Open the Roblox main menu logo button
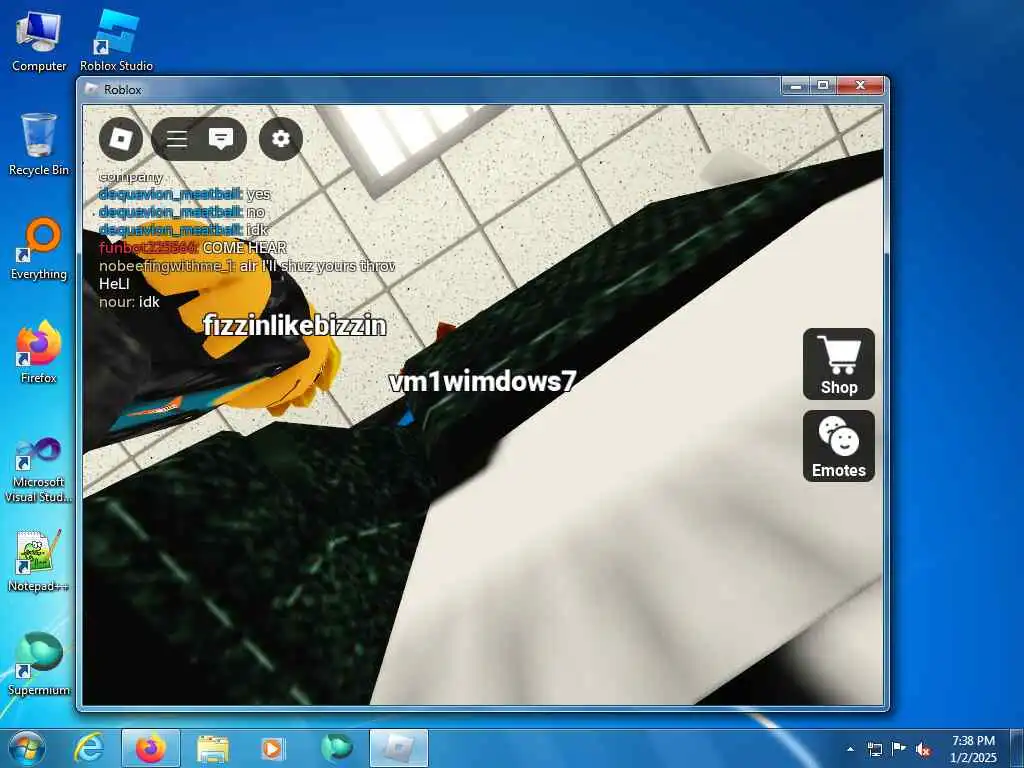The image size is (1024, 768). coord(121,138)
